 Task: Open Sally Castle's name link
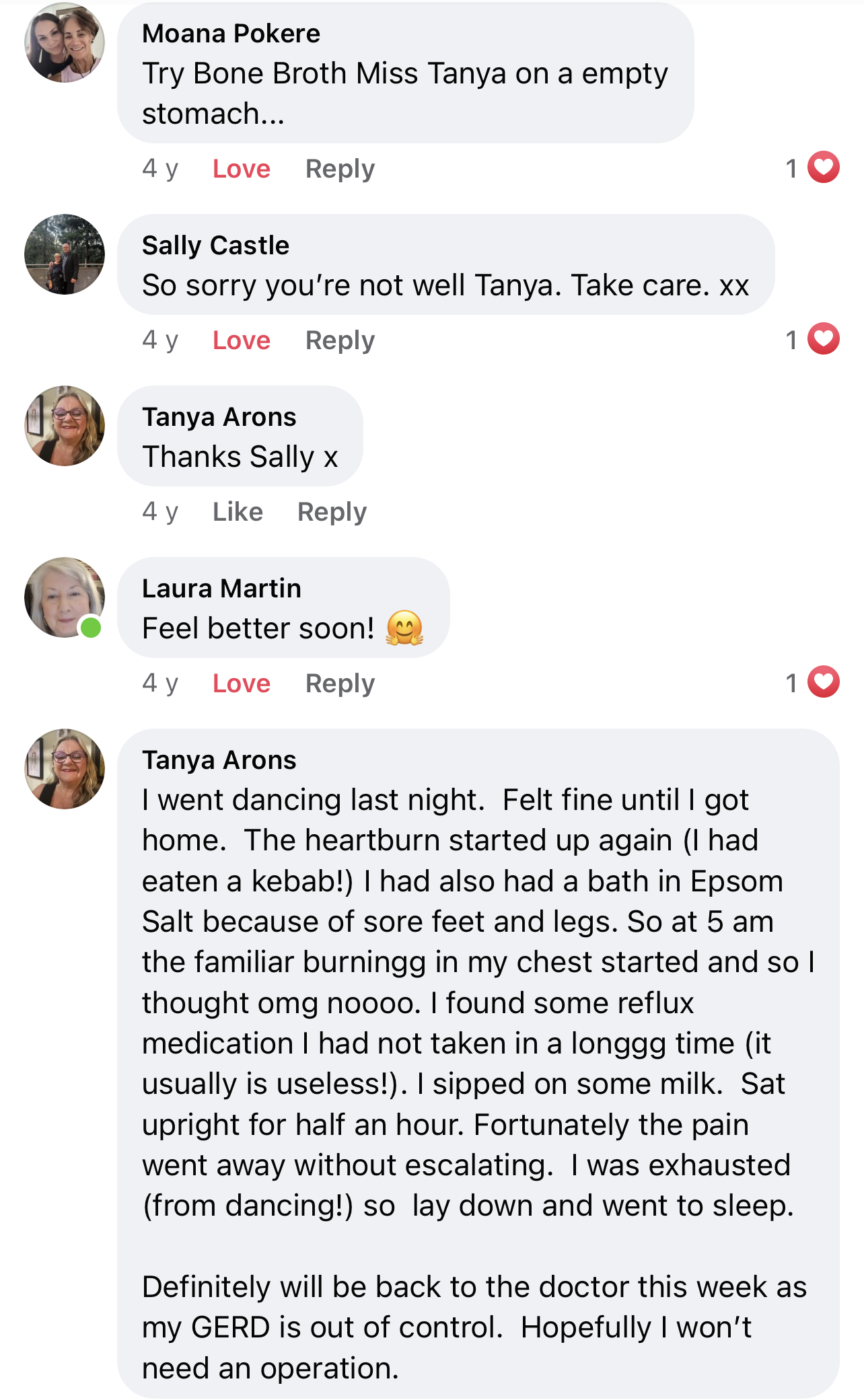[x=215, y=246]
